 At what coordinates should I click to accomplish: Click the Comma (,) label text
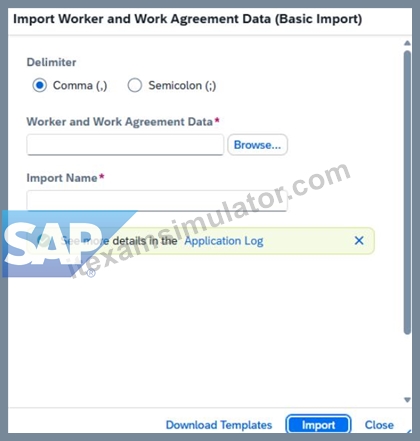click(x=80, y=86)
